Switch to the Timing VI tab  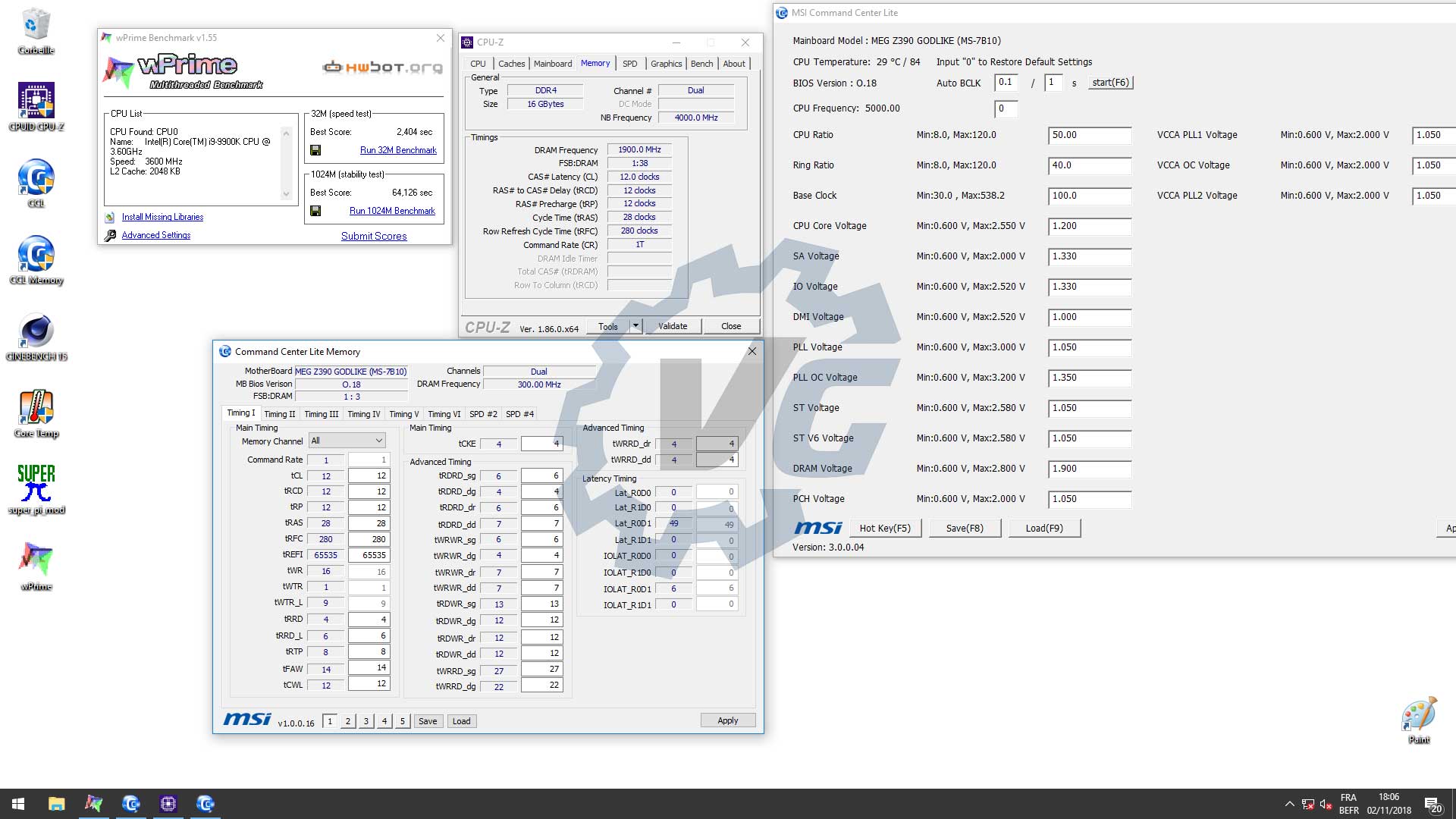pyautogui.click(x=444, y=414)
